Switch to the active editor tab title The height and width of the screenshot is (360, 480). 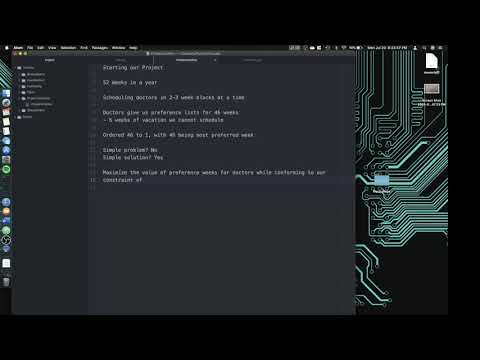(x=187, y=60)
